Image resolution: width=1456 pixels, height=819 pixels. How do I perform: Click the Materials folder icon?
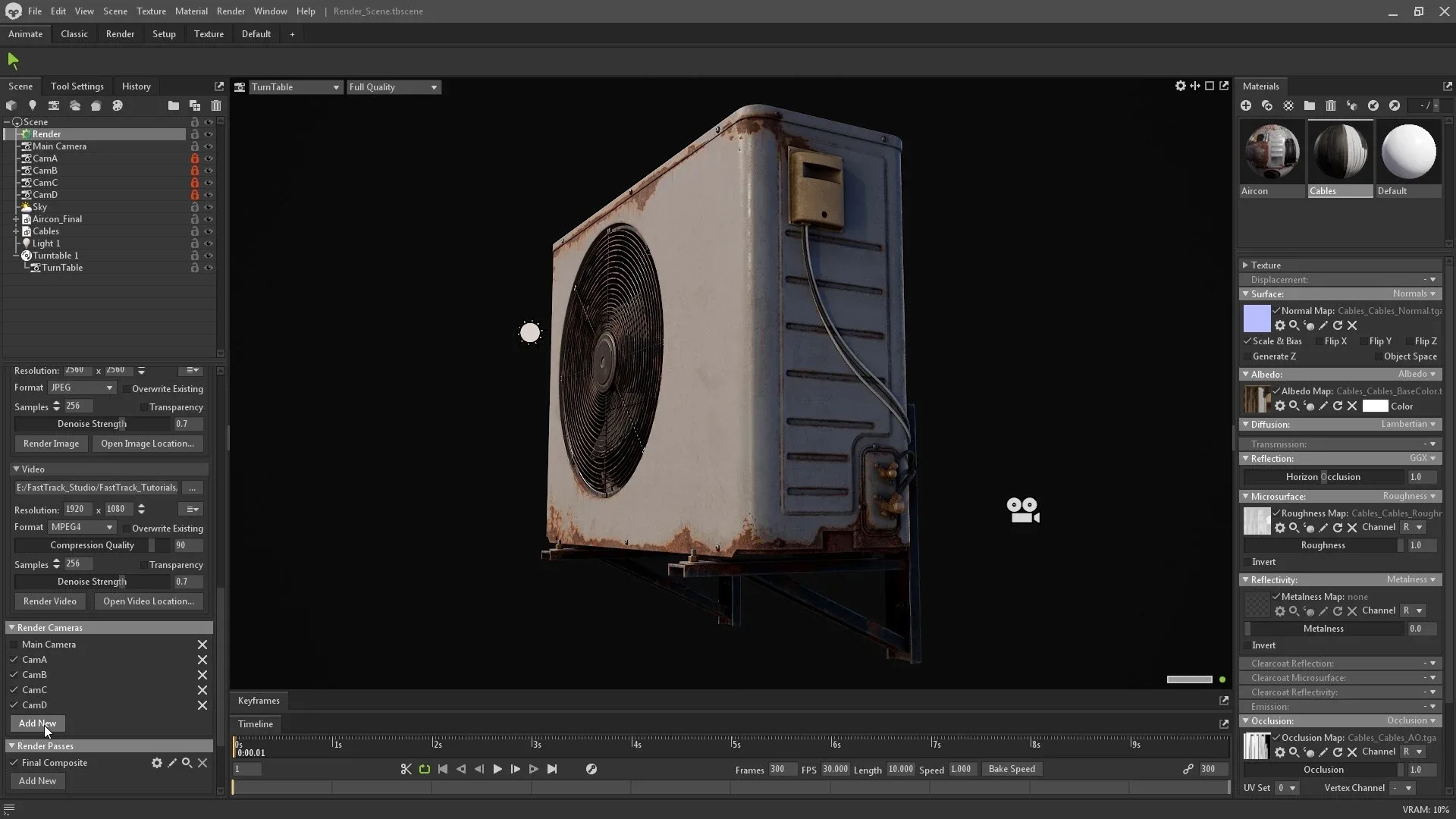coord(1310,106)
